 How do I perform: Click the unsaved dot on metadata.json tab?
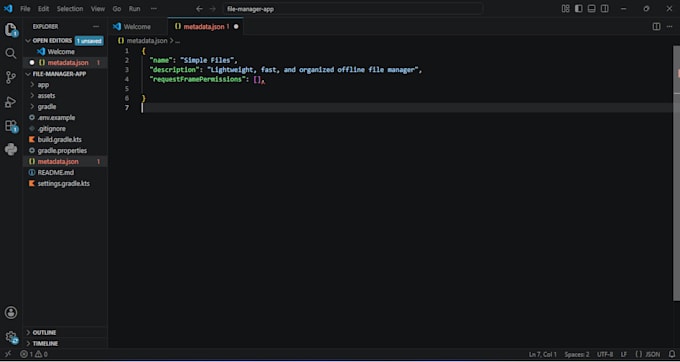(236, 27)
